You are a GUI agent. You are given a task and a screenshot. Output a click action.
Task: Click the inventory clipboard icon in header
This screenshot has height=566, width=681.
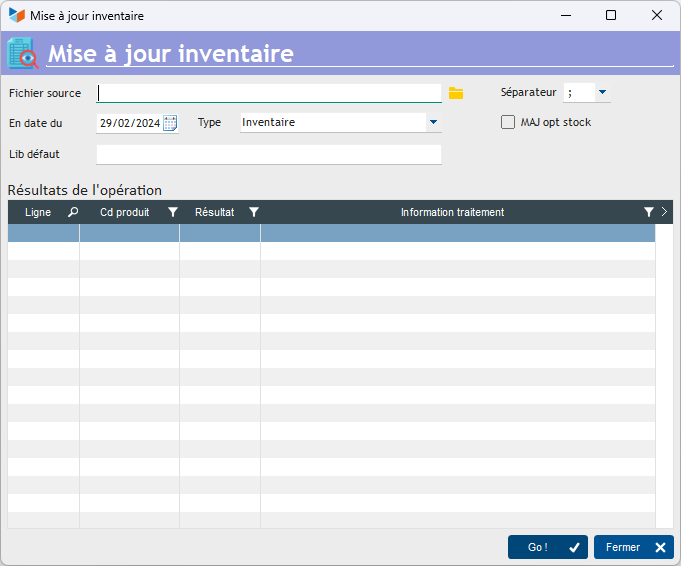[22, 53]
